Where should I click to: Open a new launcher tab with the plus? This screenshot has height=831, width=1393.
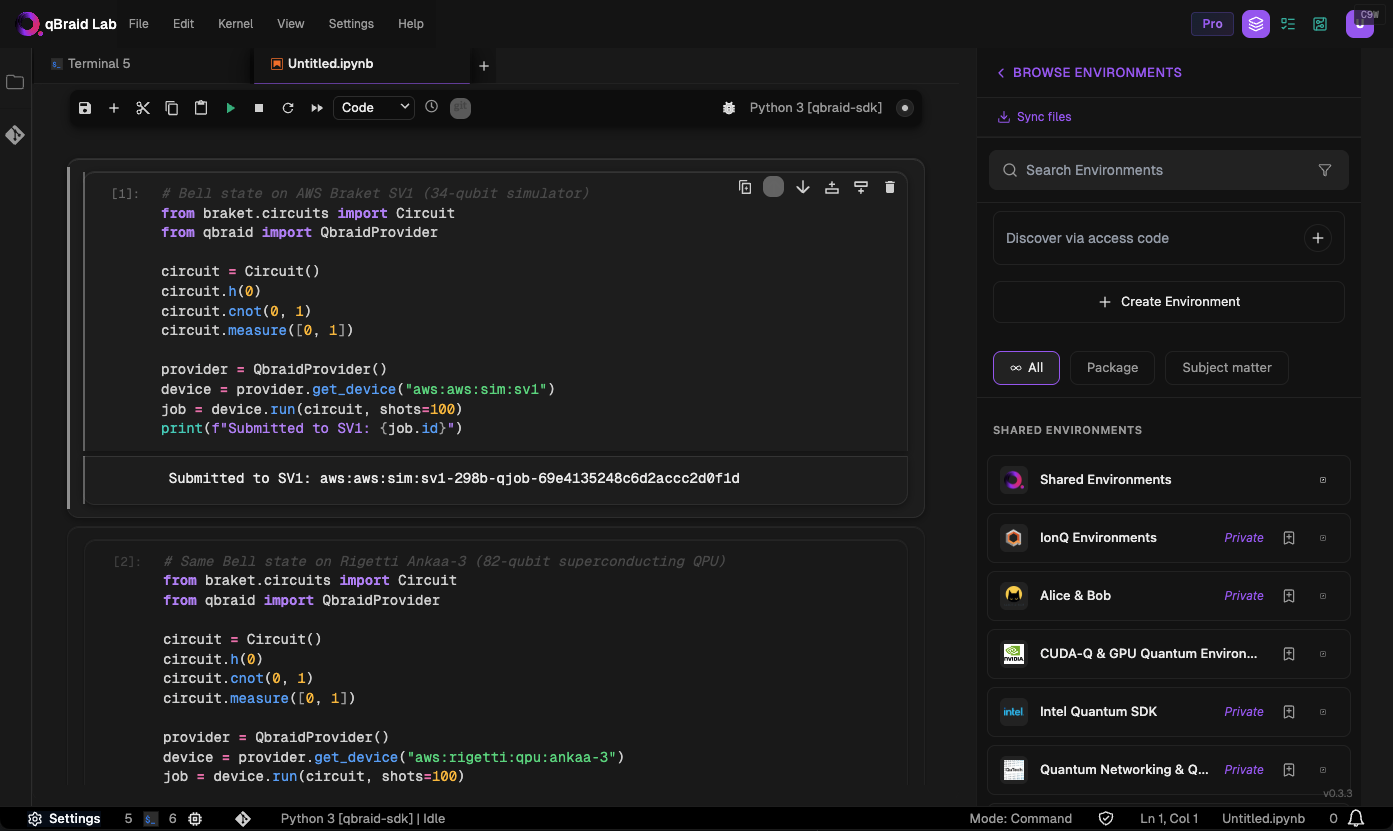coord(484,66)
